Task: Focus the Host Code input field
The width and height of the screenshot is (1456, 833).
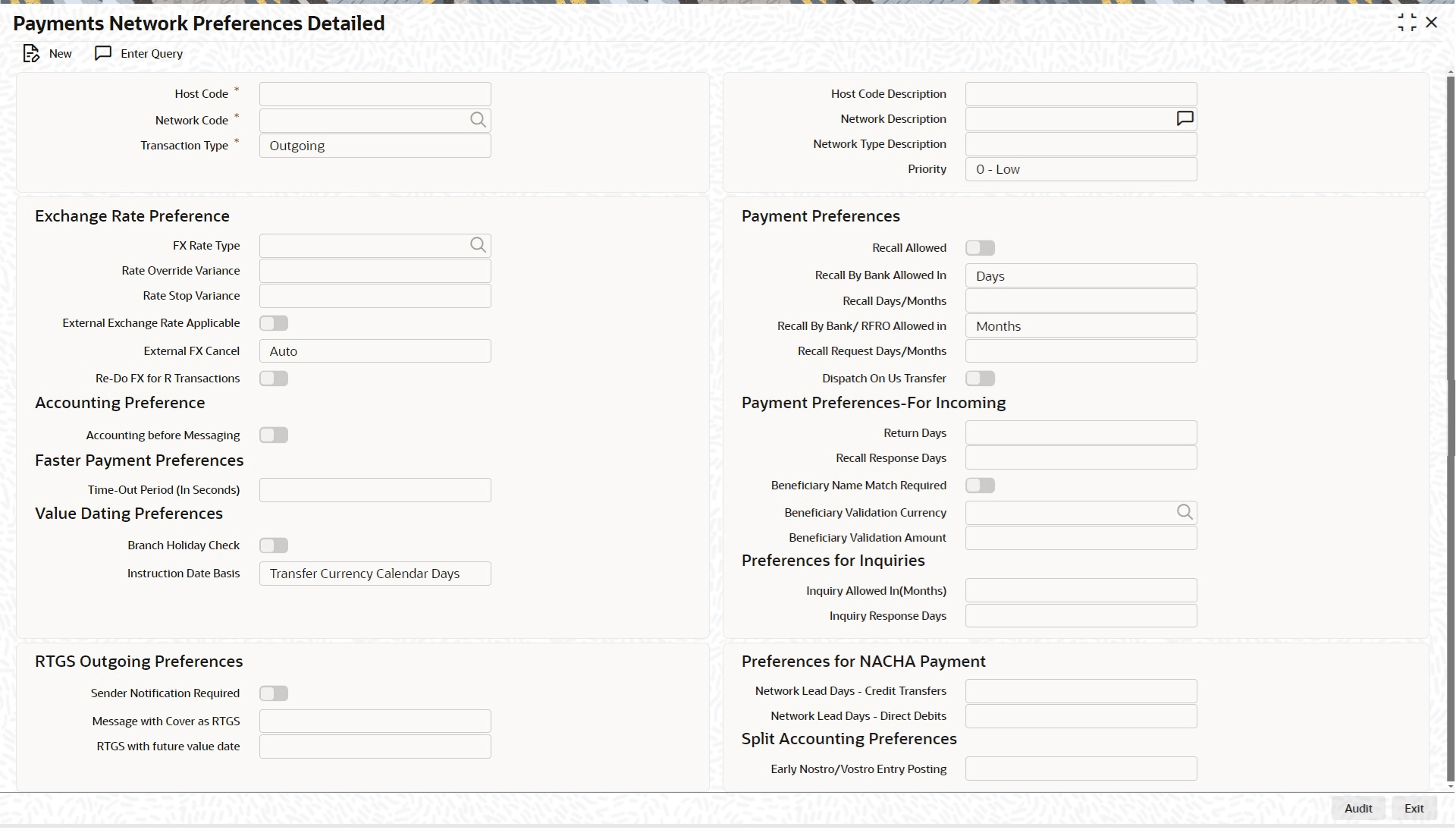Action: [375, 94]
